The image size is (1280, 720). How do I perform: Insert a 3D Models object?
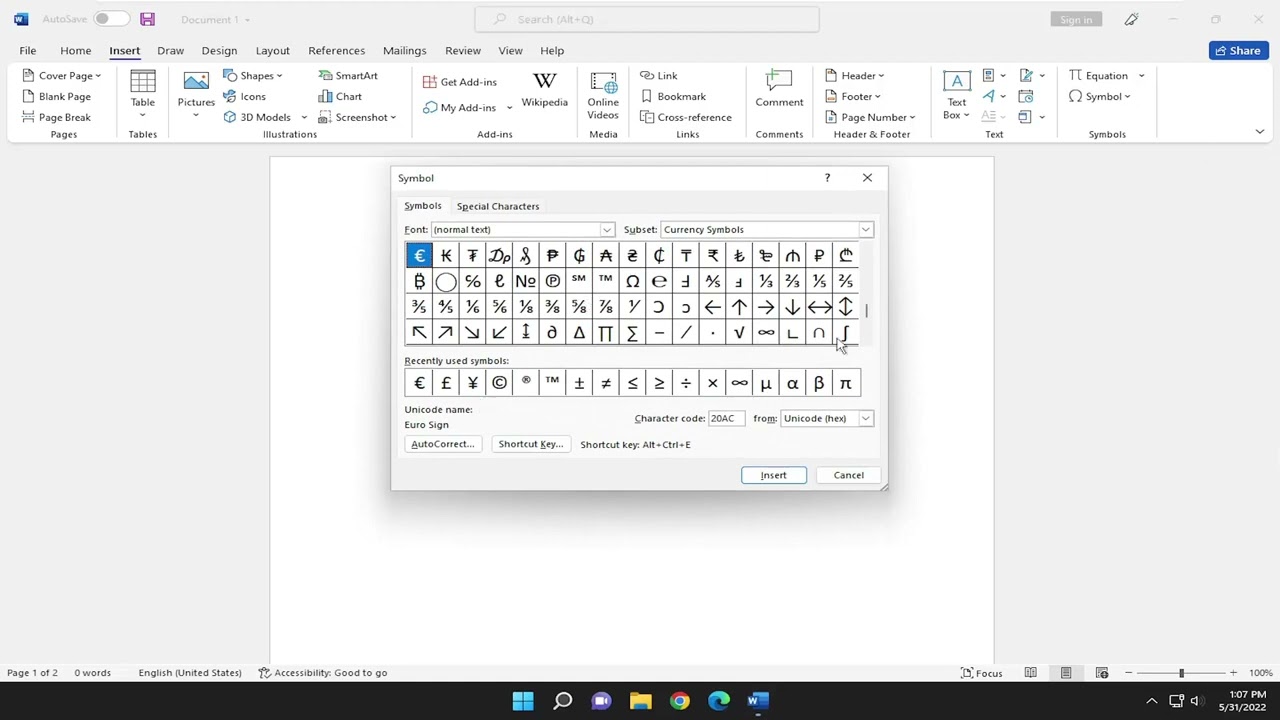coord(265,117)
